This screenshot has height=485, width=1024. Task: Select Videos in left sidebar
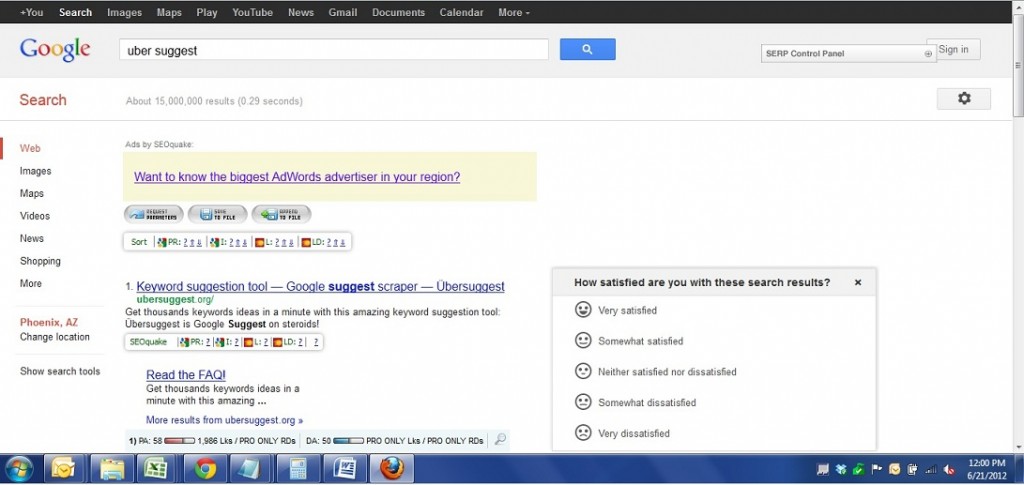pos(35,215)
